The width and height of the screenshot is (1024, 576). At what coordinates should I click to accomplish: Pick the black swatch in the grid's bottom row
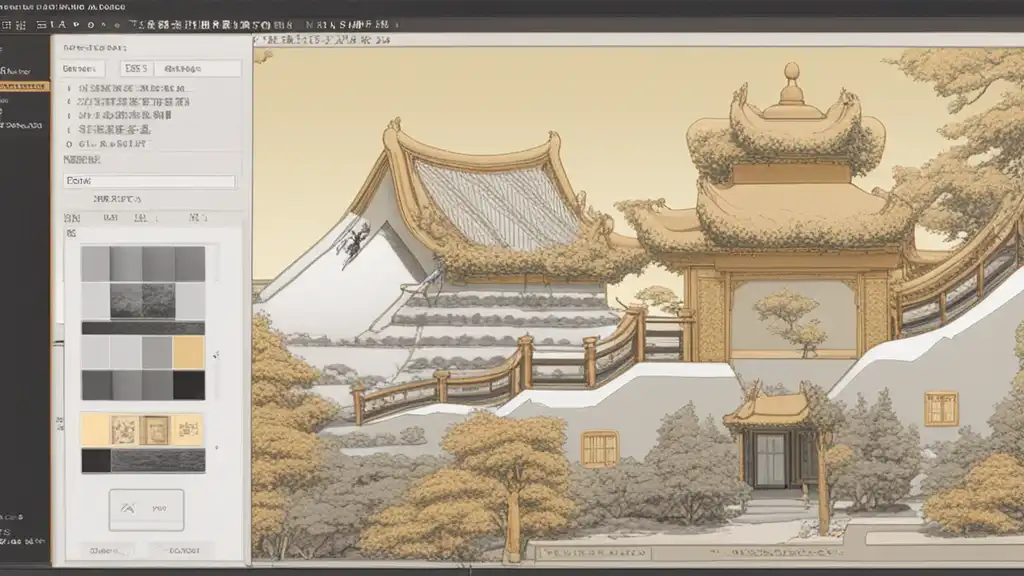[188, 385]
